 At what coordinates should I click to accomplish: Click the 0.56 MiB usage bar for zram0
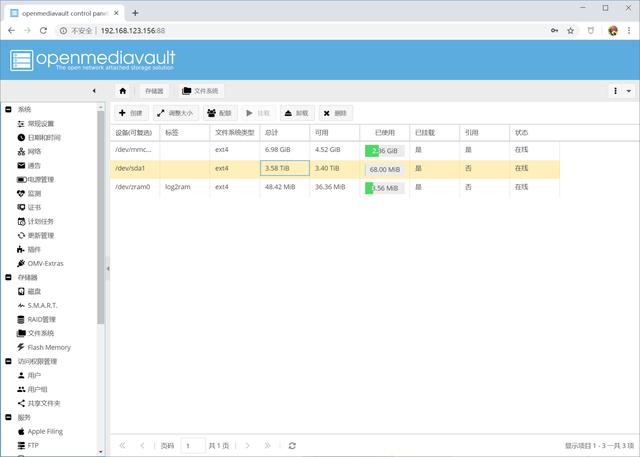tap(384, 188)
